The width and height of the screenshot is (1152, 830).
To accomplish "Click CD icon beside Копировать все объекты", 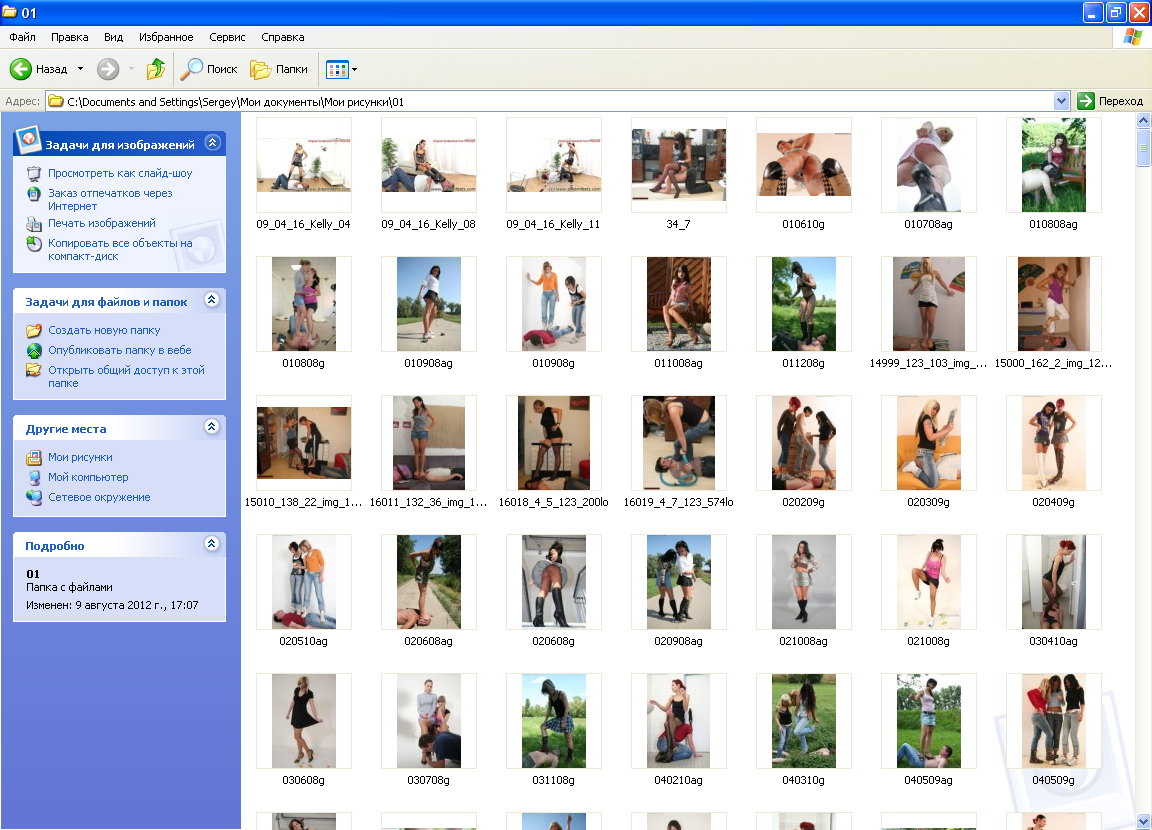I will pyautogui.click(x=34, y=244).
